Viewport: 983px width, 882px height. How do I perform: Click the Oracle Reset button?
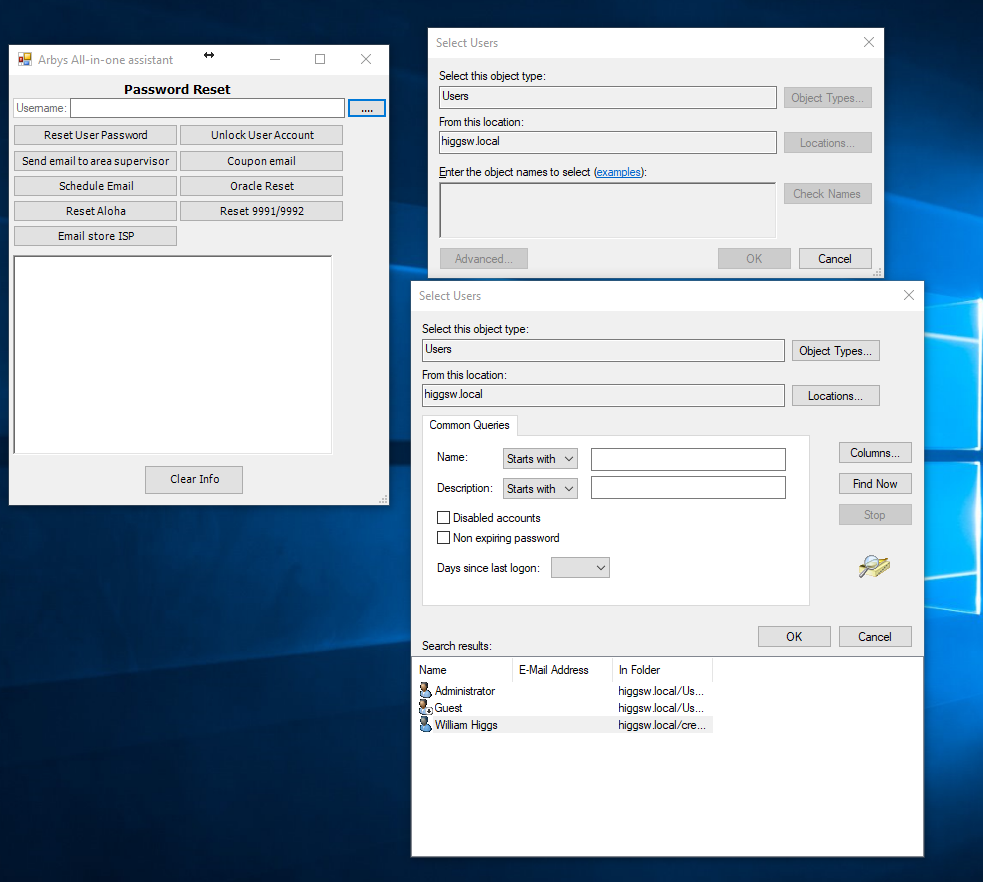pyautogui.click(x=261, y=186)
